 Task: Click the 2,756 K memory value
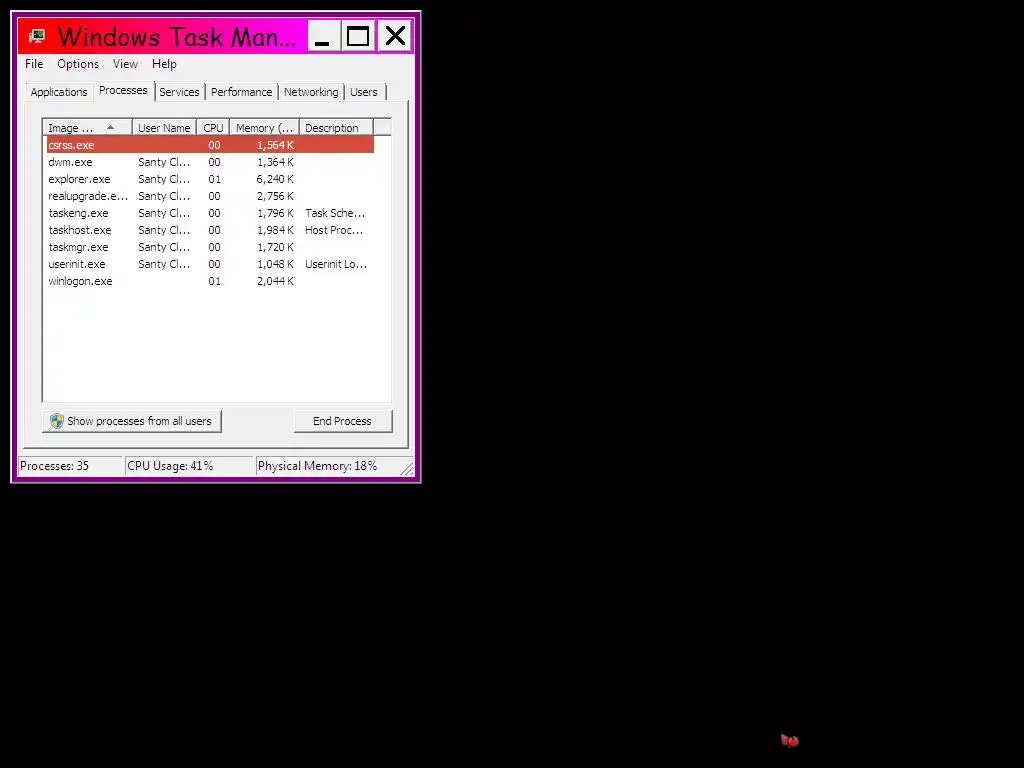pyautogui.click(x=275, y=196)
